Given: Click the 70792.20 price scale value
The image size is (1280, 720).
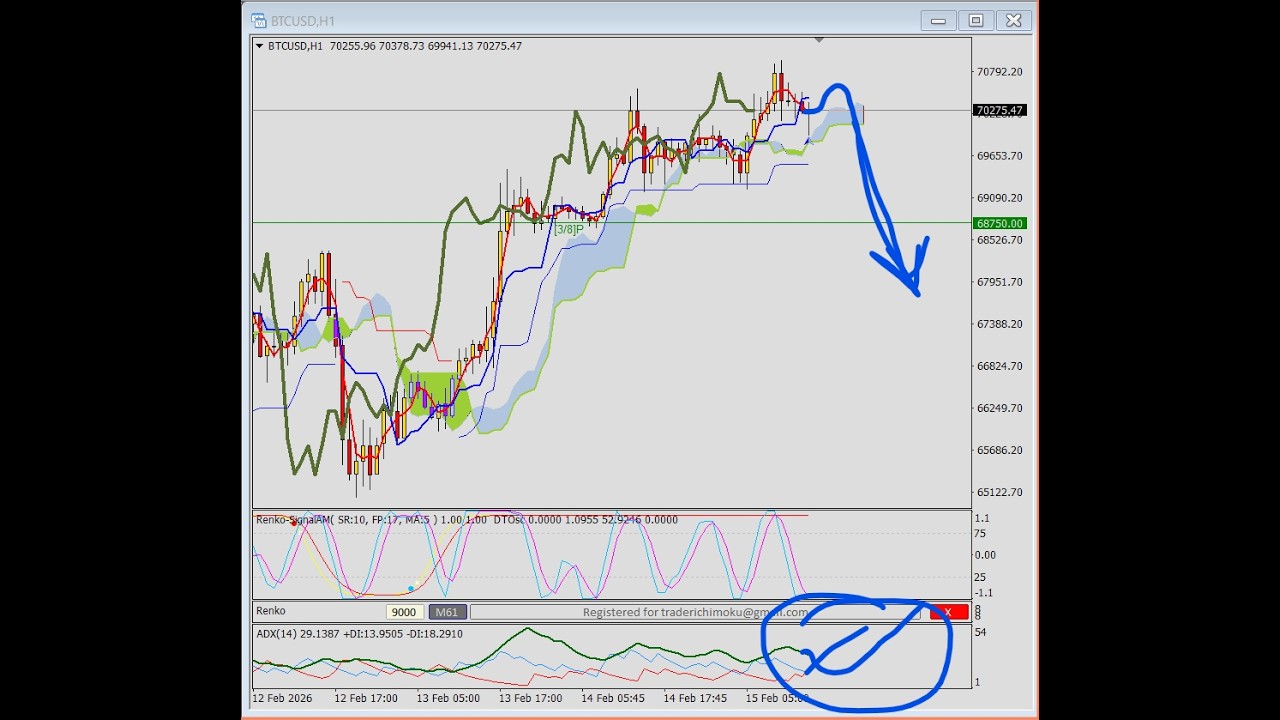Looking at the screenshot, I should click(x=999, y=72).
